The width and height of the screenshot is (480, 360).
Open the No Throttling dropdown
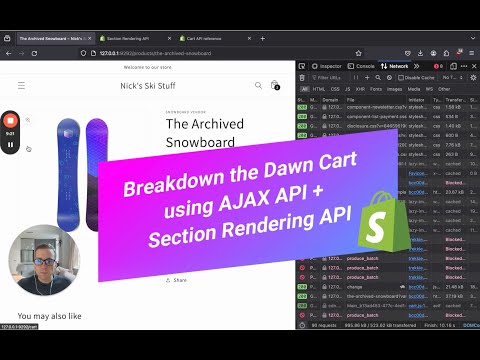[x=452, y=78]
